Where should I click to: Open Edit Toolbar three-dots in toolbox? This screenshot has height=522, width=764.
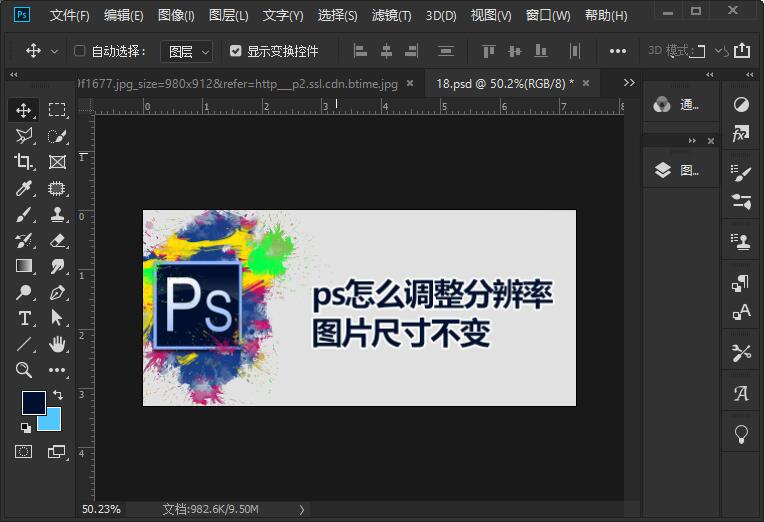click(57, 370)
